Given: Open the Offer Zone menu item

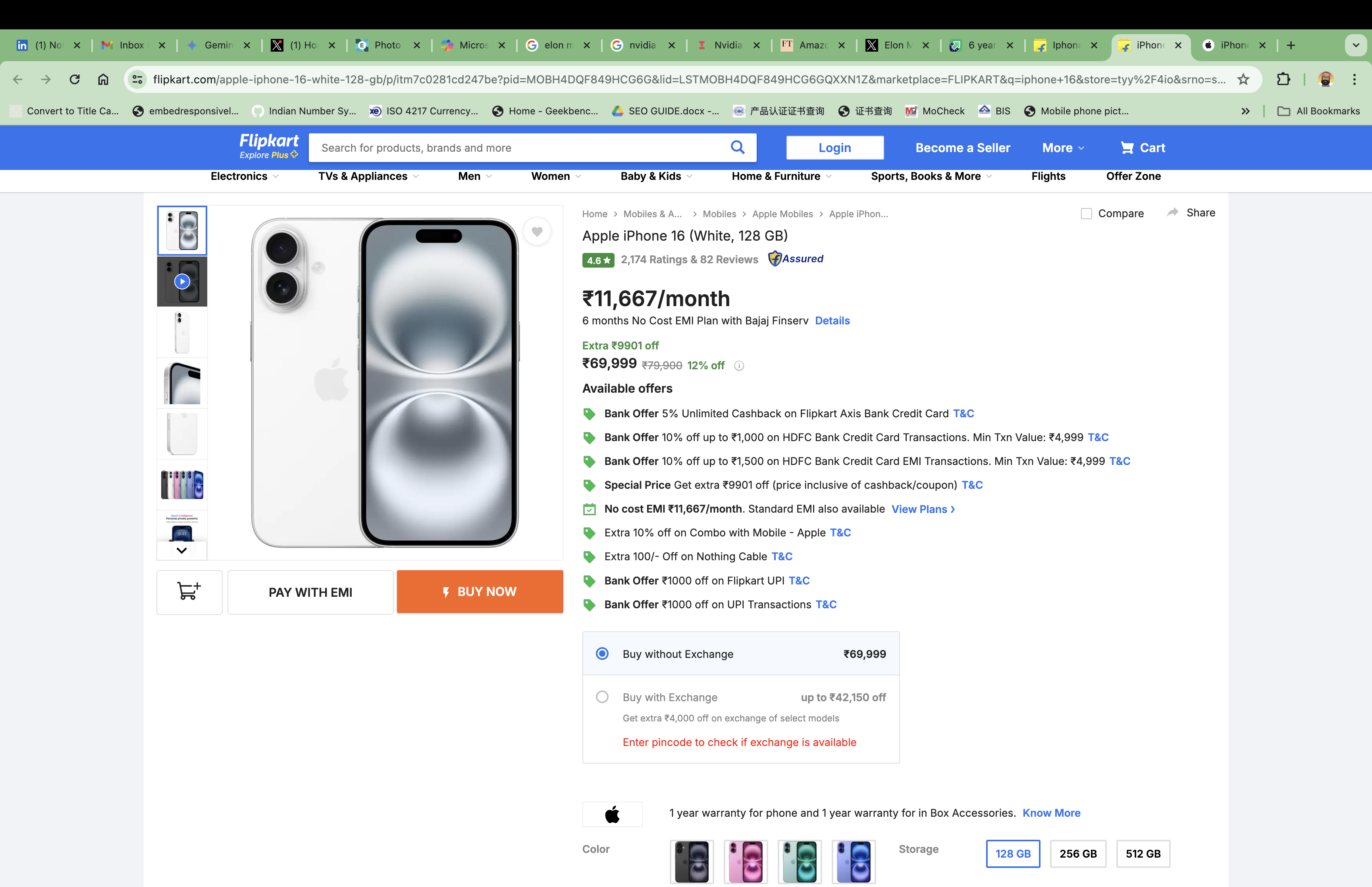Looking at the screenshot, I should [1133, 176].
